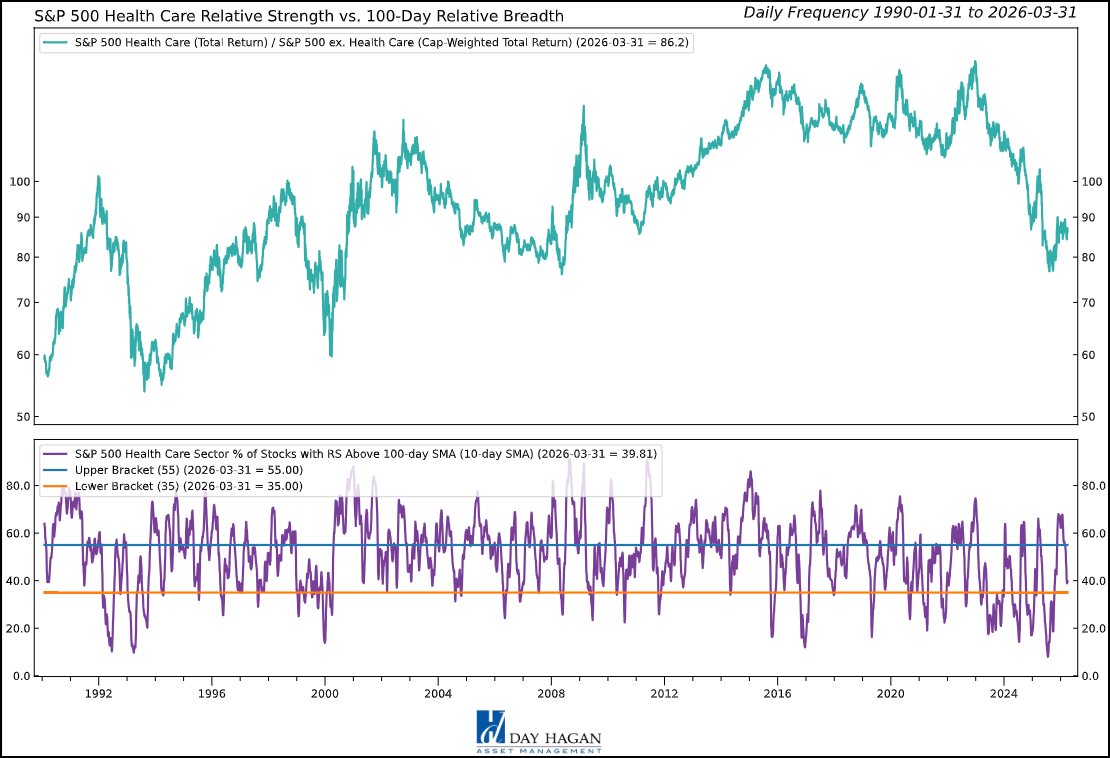Expand the bottom panel legend box
The height and width of the screenshot is (758, 1110).
click(x=350, y=467)
